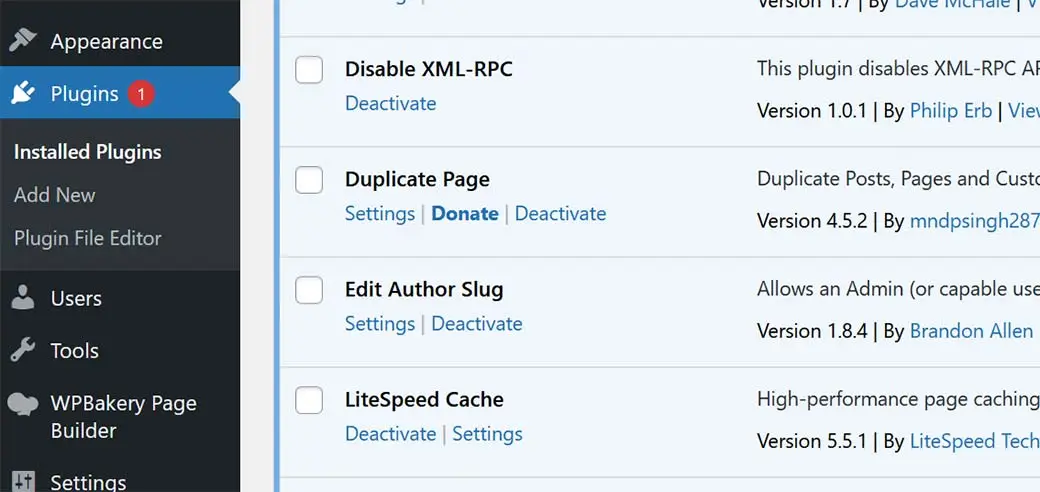Click the Appearance paintbrush icon
This screenshot has height=492, width=1040.
click(x=23, y=41)
